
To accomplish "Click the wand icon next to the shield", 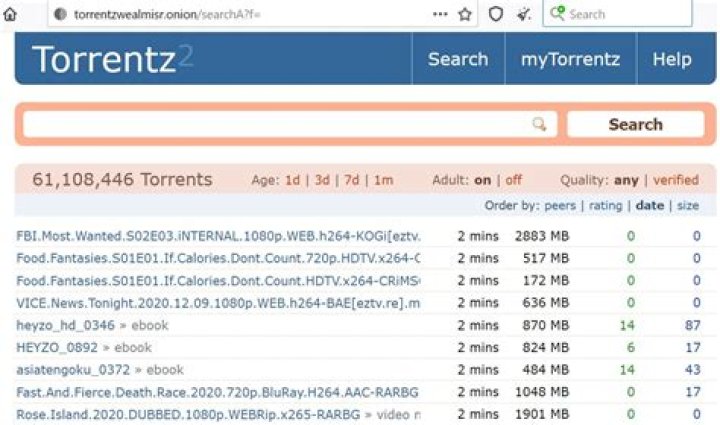I will (x=524, y=14).
